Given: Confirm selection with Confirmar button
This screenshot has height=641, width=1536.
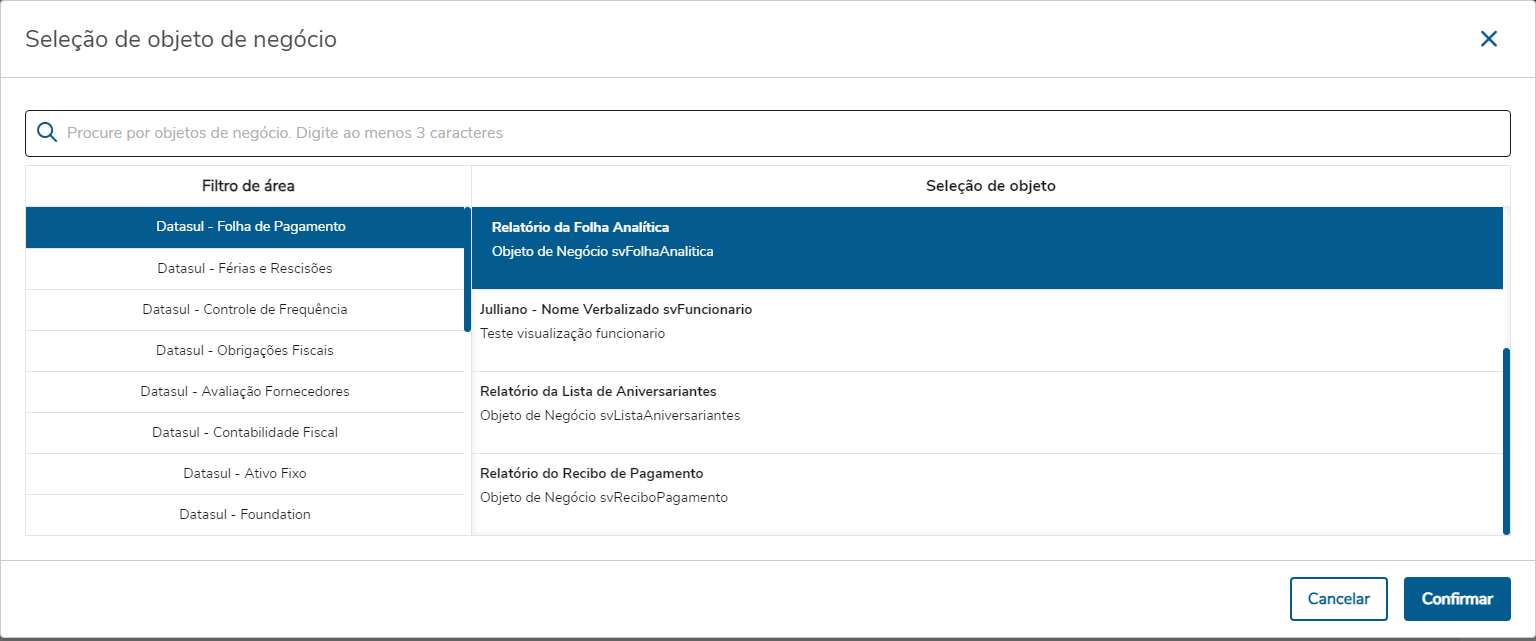Looking at the screenshot, I should [1456, 599].
